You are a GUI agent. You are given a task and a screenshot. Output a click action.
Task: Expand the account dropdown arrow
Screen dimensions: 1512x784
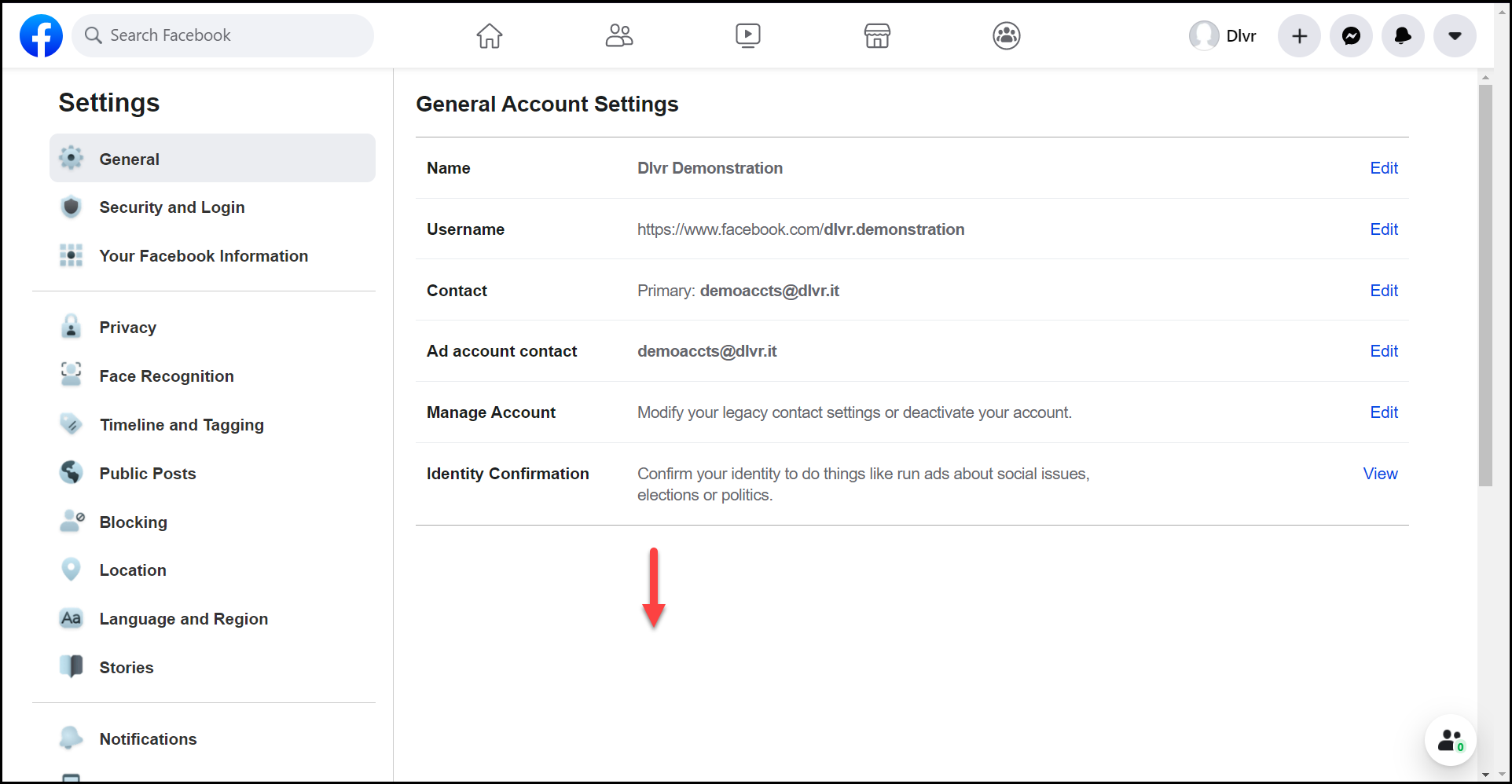click(x=1455, y=35)
